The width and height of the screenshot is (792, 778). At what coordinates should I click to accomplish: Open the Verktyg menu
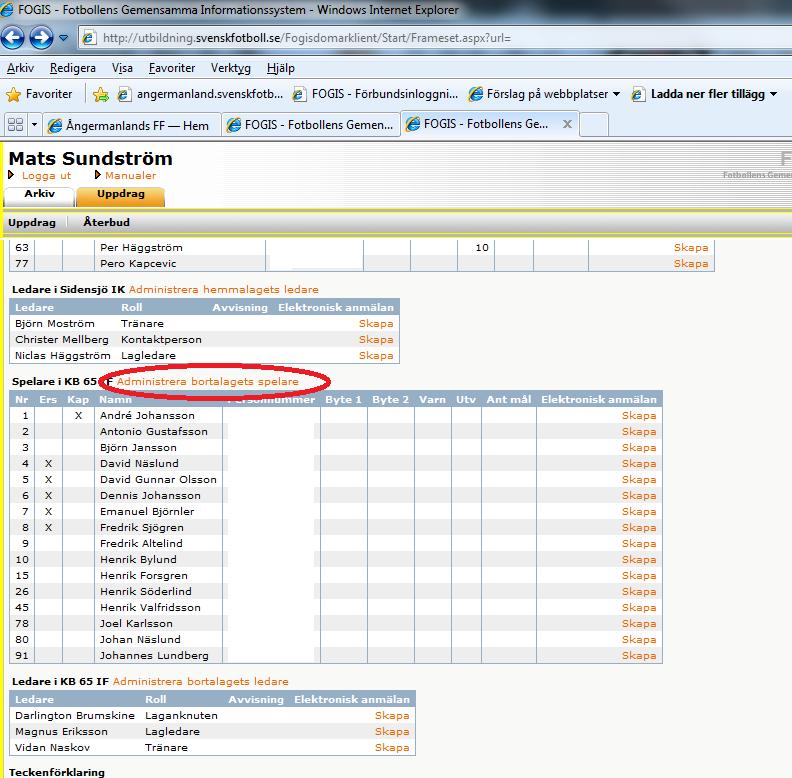click(231, 68)
